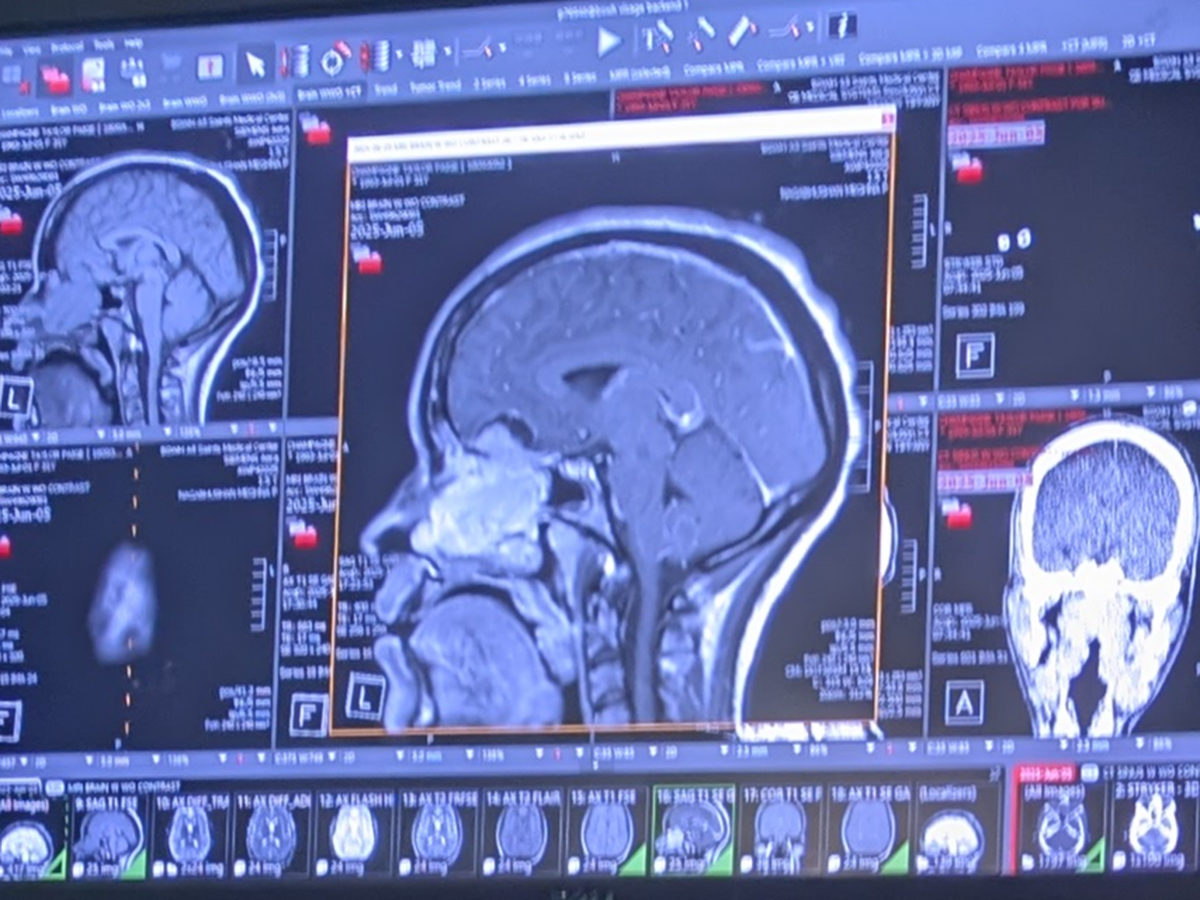Viewport: 1200px width, 900px height.
Task: Click the stacked cylinders icon beside pointer tool
Action: pos(298,61)
